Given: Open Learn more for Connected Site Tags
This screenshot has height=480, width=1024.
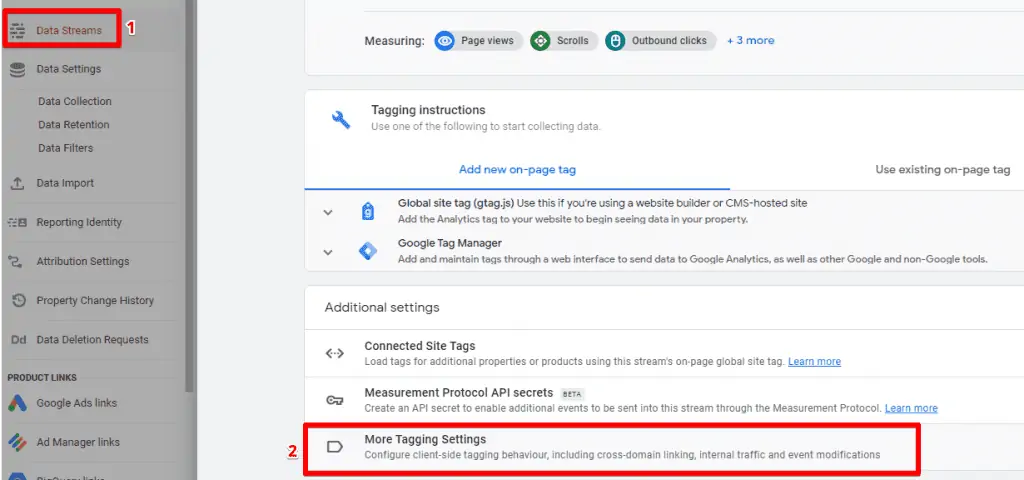Looking at the screenshot, I should coord(814,361).
